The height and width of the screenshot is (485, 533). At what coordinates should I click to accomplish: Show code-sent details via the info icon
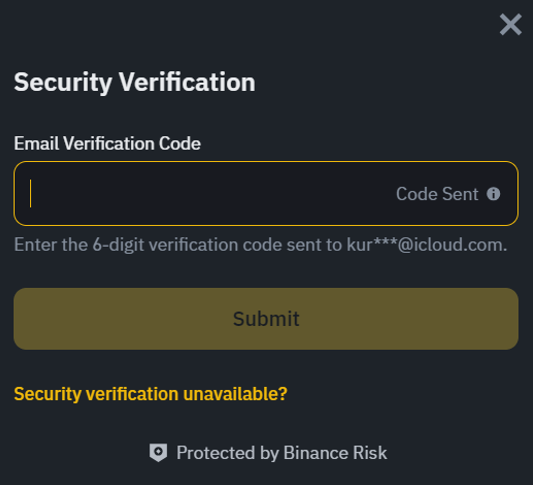tap(493, 194)
